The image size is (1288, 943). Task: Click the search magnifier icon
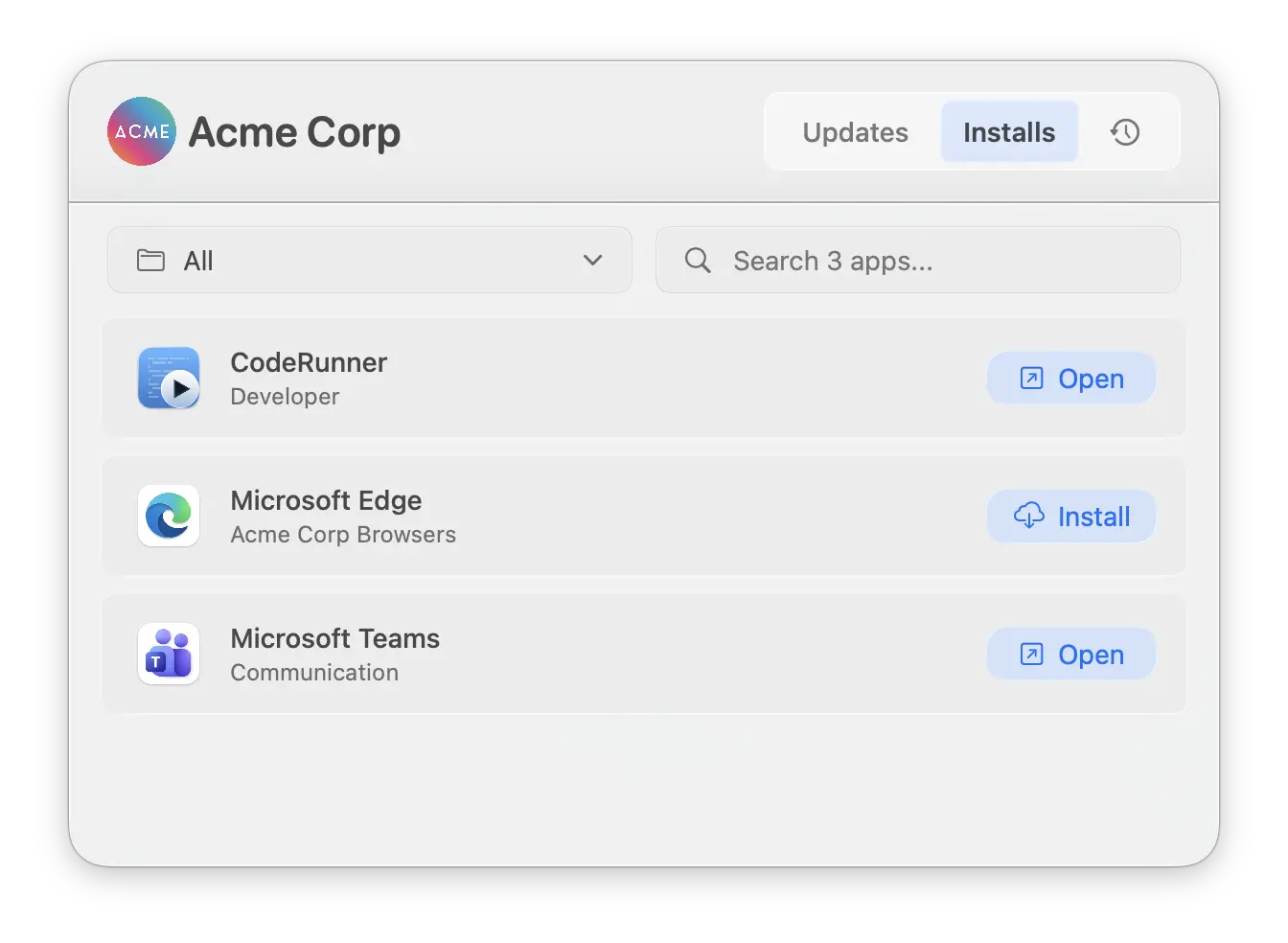coord(698,260)
